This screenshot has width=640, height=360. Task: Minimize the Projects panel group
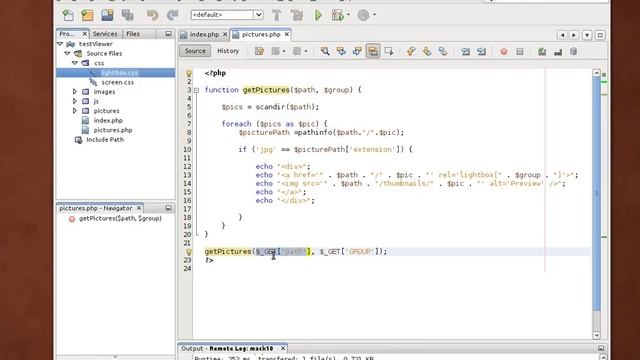click(x=168, y=34)
